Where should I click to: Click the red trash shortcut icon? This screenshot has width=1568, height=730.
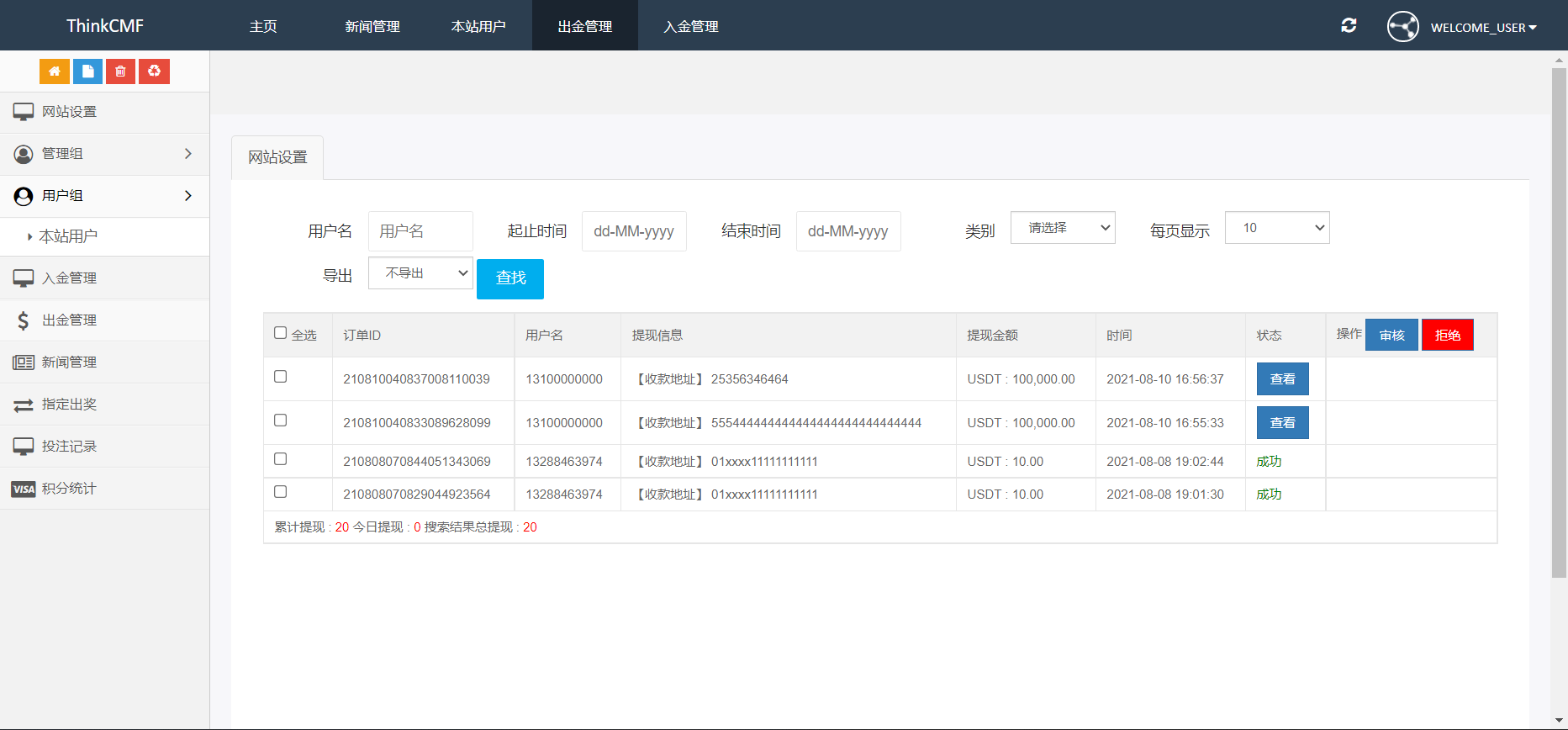click(x=120, y=71)
